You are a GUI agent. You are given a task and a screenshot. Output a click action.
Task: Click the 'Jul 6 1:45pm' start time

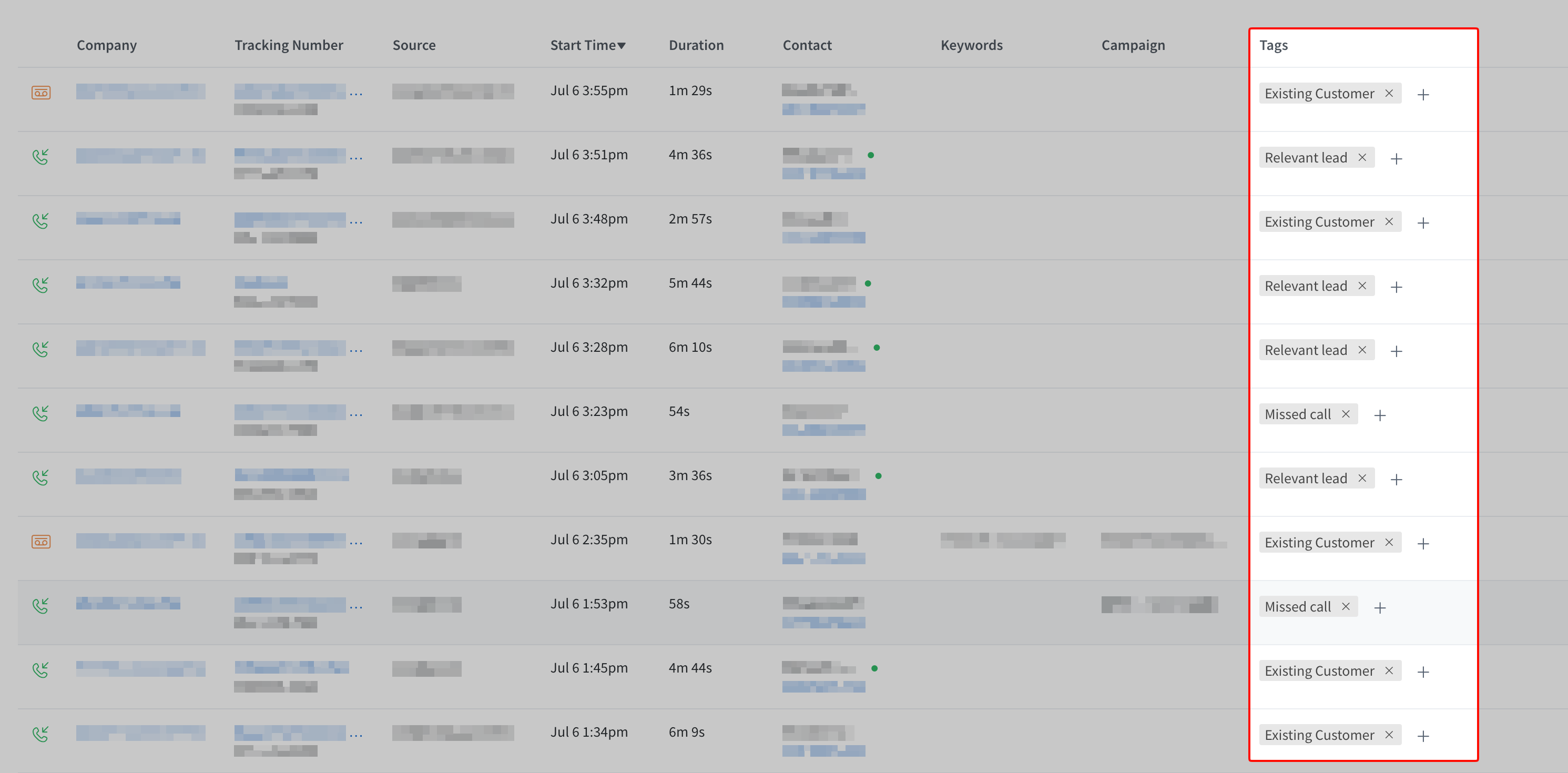(x=588, y=668)
